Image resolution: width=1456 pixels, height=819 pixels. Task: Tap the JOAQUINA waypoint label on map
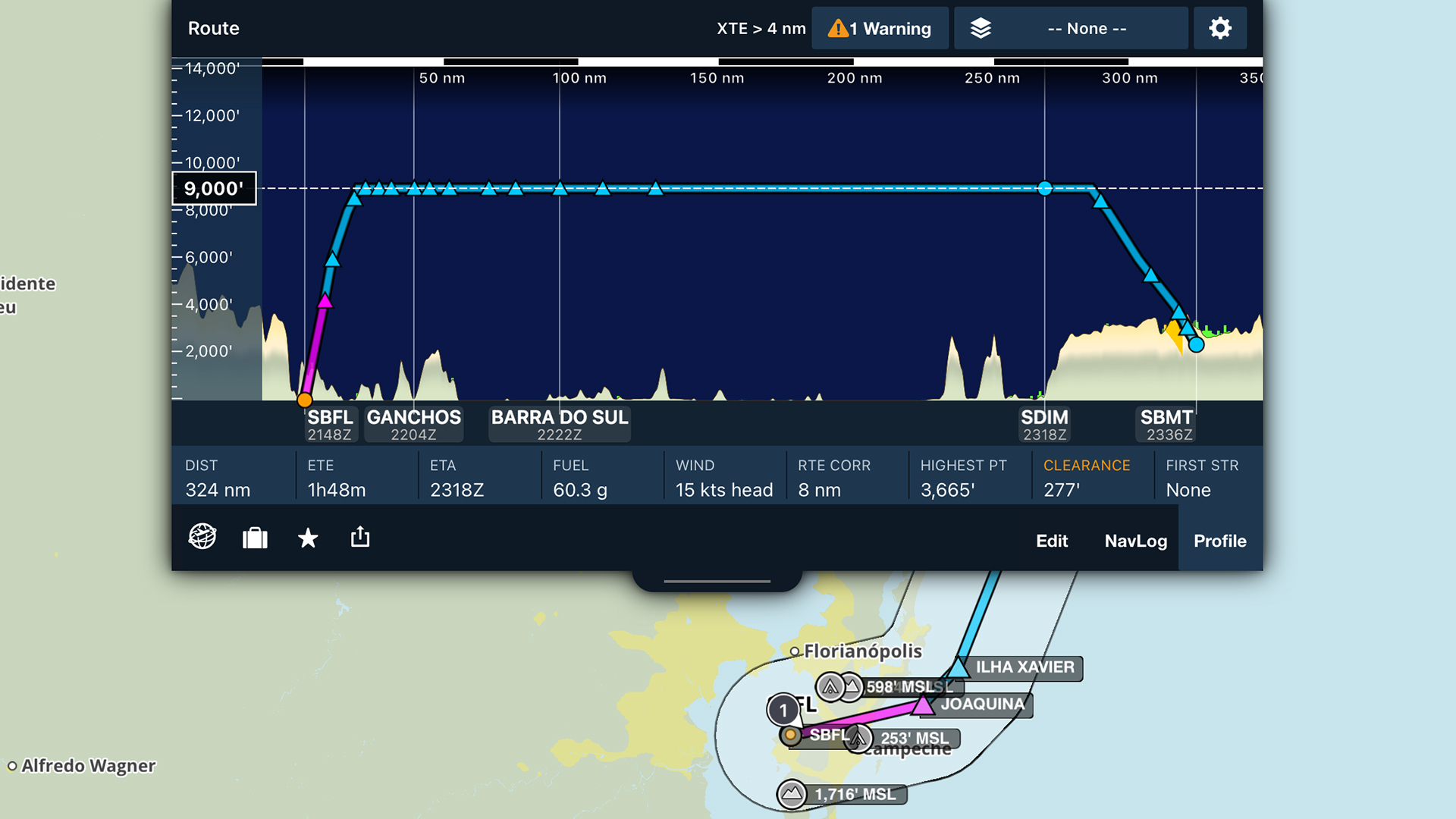[x=982, y=704]
